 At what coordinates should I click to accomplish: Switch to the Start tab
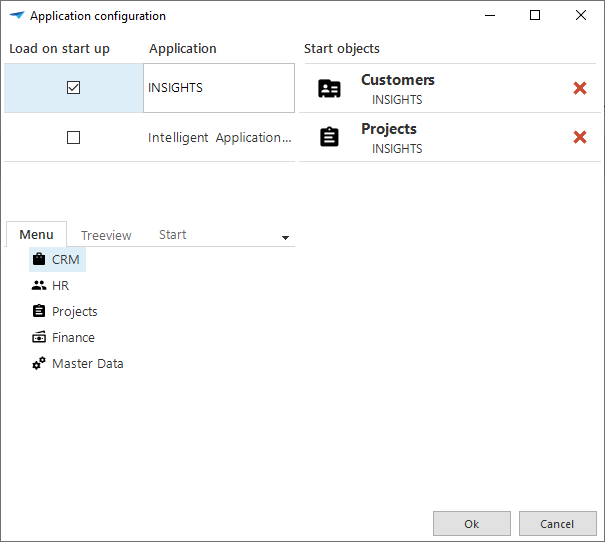(x=172, y=235)
